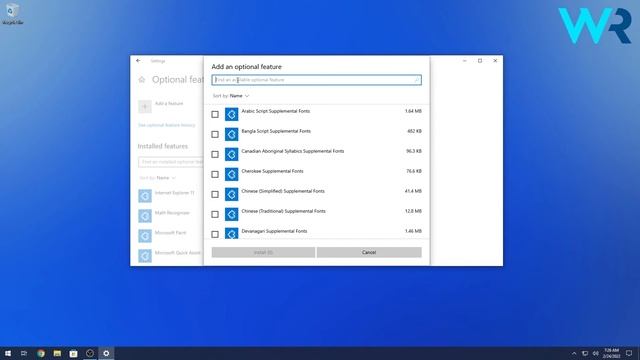This screenshot has height=360, width=640.
Task: Click the Microsoft Paint feature icon
Action: 145,236
